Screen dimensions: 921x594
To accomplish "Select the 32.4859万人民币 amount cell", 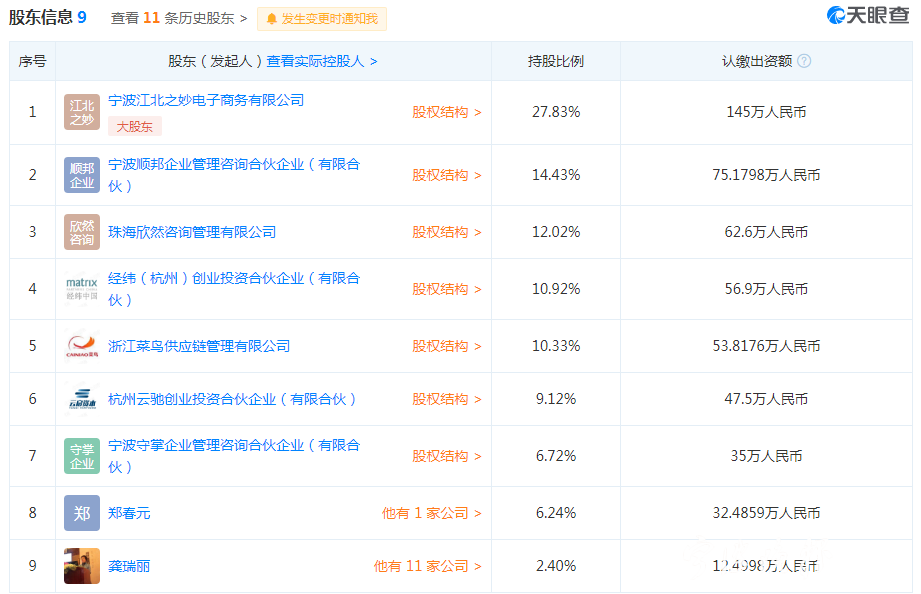I will [x=766, y=513].
